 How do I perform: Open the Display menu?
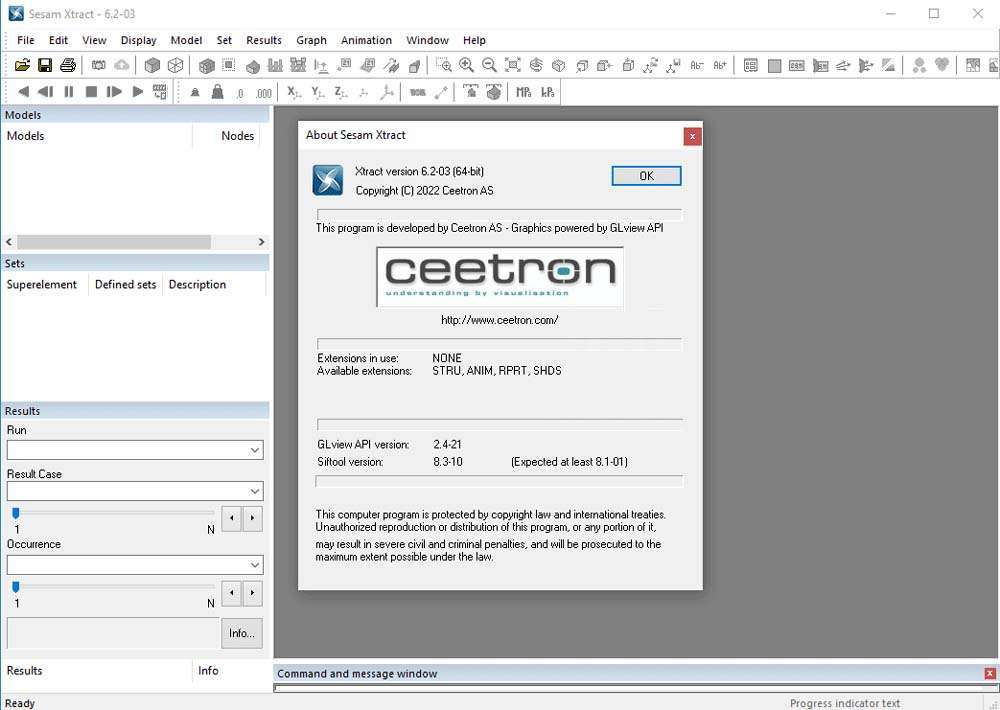(x=138, y=40)
